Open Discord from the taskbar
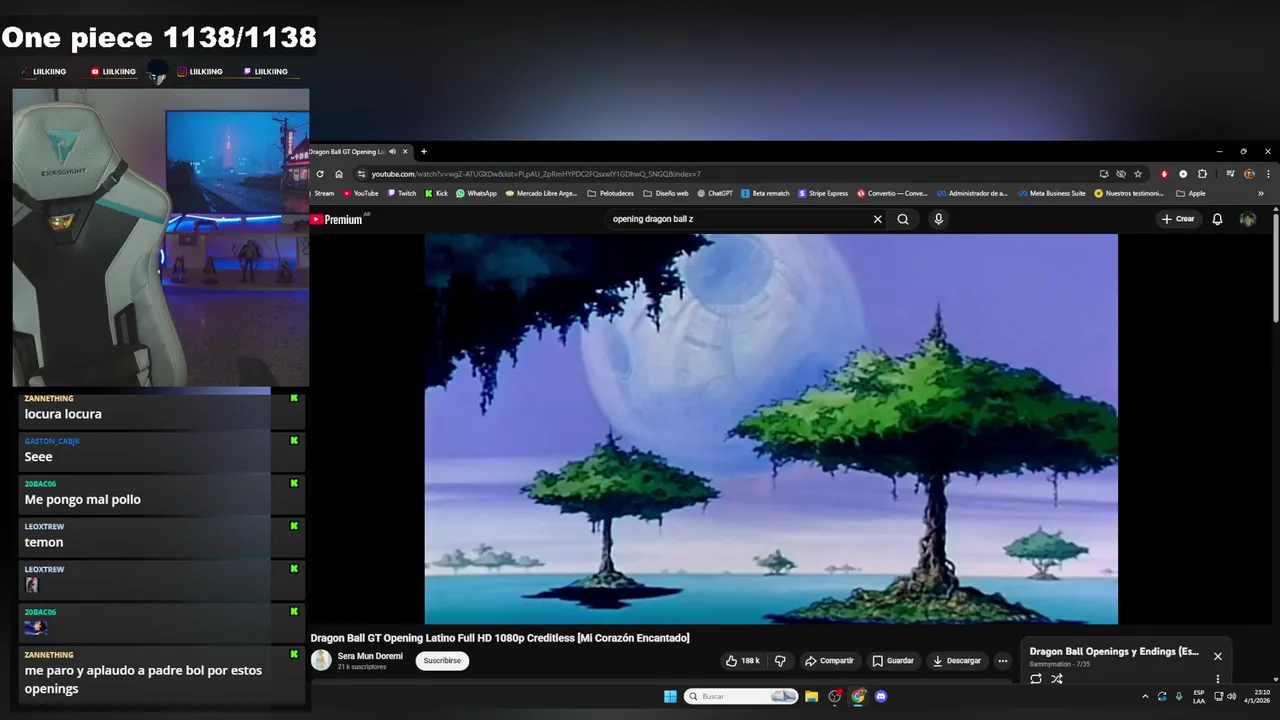Image resolution: width=1280 pixels, height=720 pixels. tap(881, 696)
